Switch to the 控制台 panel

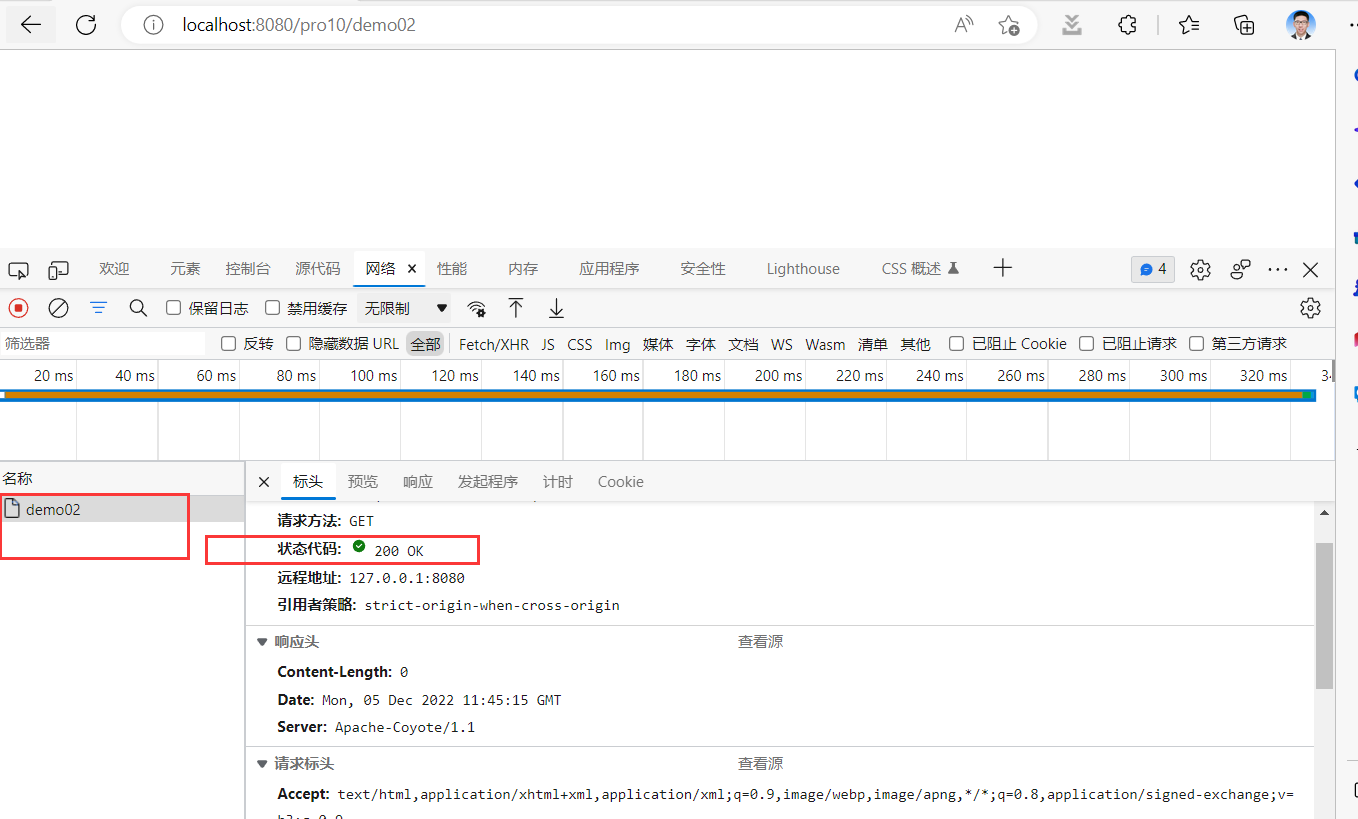click(248, 268)
